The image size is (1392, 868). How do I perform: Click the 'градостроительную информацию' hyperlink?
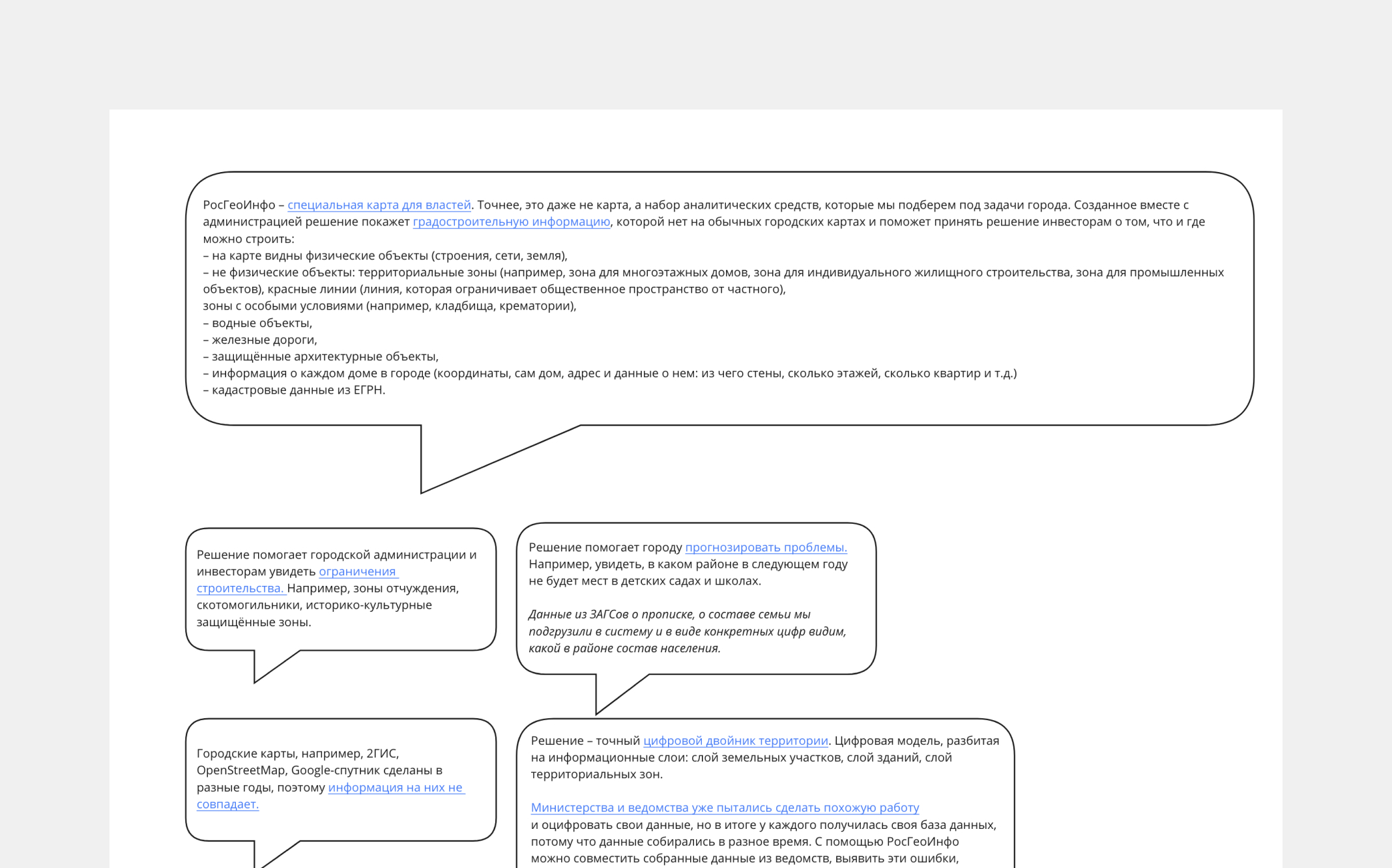tap(511, 222)
